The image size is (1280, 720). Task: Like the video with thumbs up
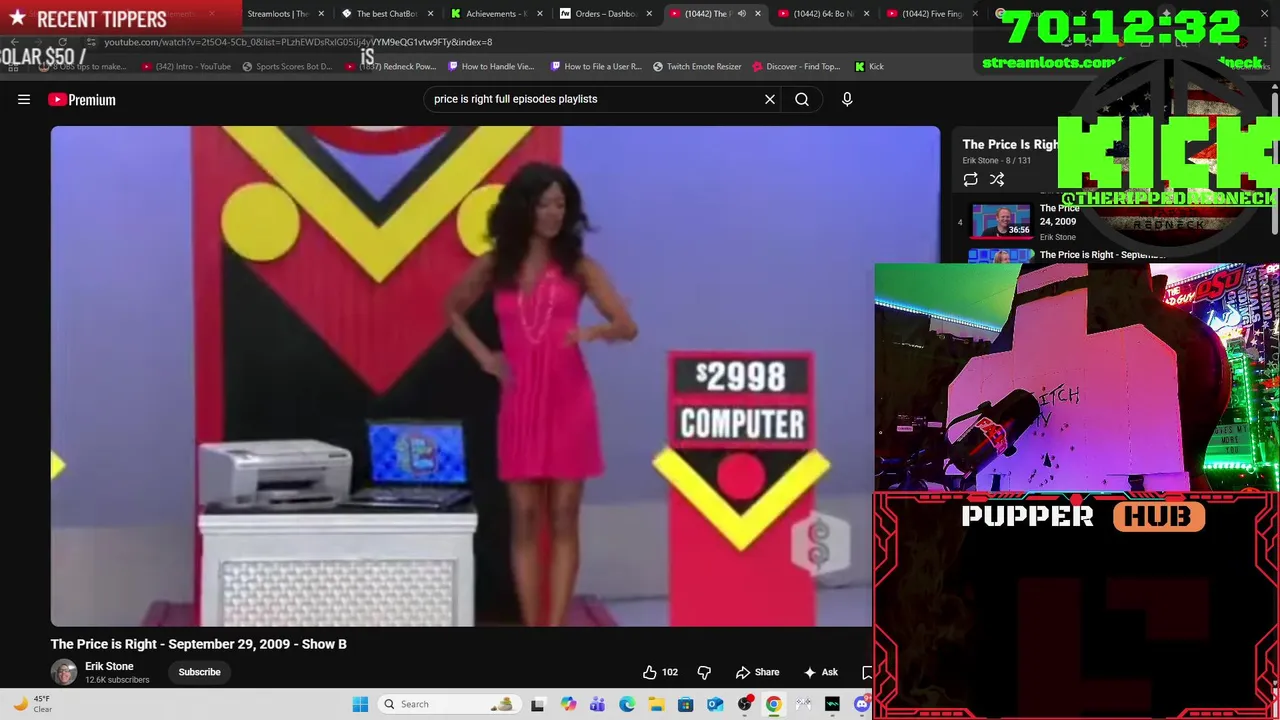point(660,672)
